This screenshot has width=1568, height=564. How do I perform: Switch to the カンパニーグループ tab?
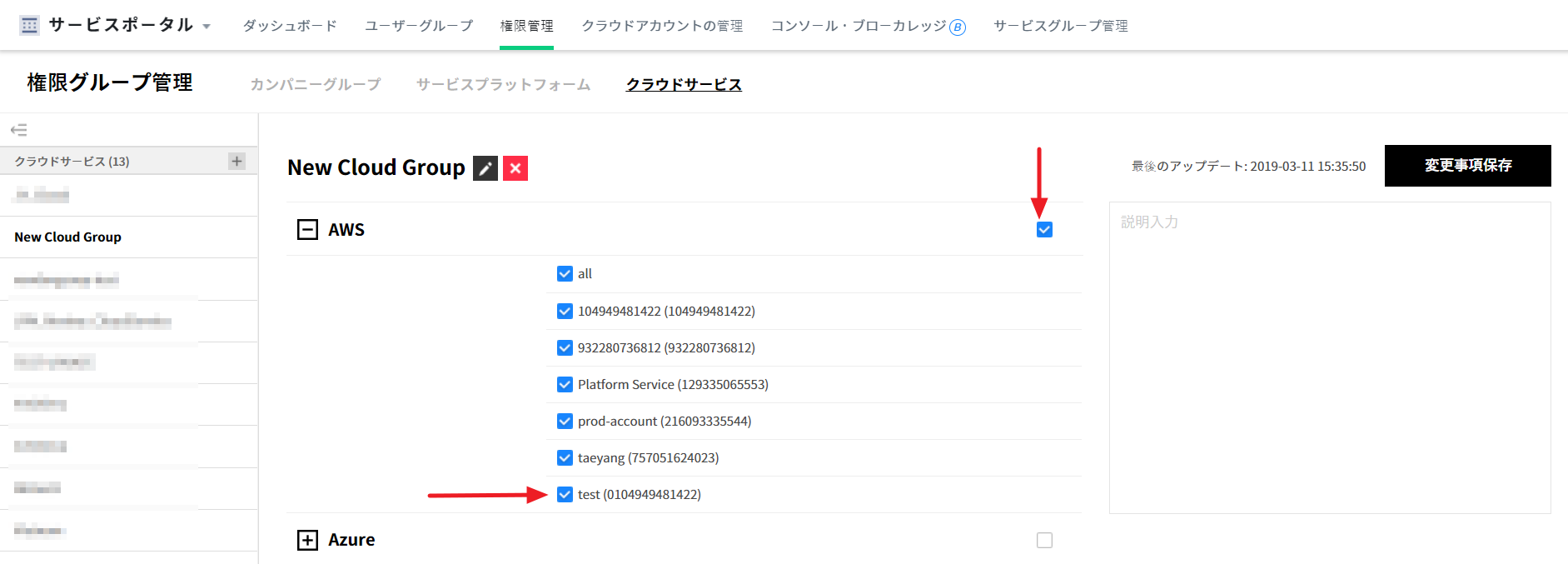pyautogui.click(x=316, y=84)
